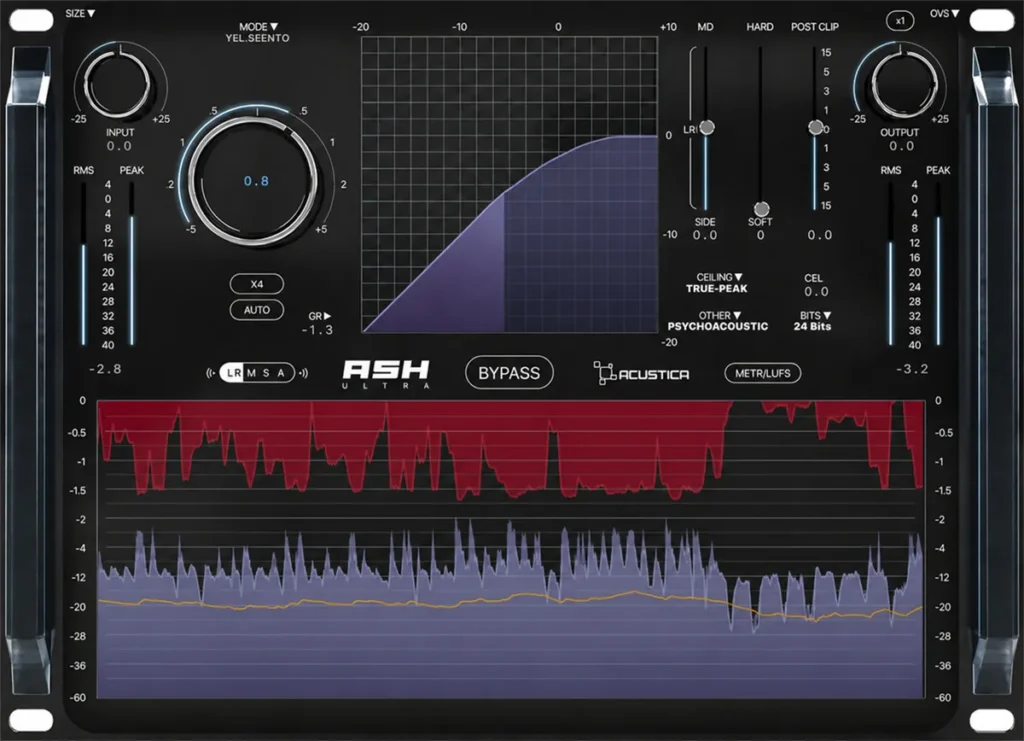Click the INPUT gain knob
This screenshot has width=1024, height=741.
(x=119, y=84)
